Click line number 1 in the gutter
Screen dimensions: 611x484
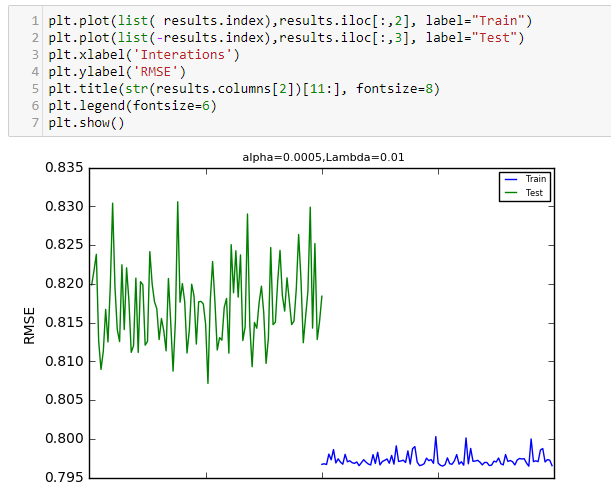pos(35,21)
